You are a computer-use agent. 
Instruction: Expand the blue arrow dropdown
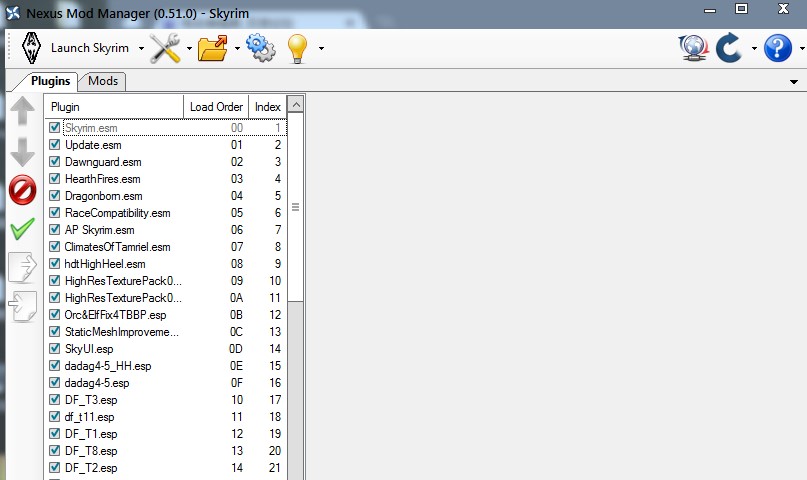pyautogui.click(x=754, y=48)
